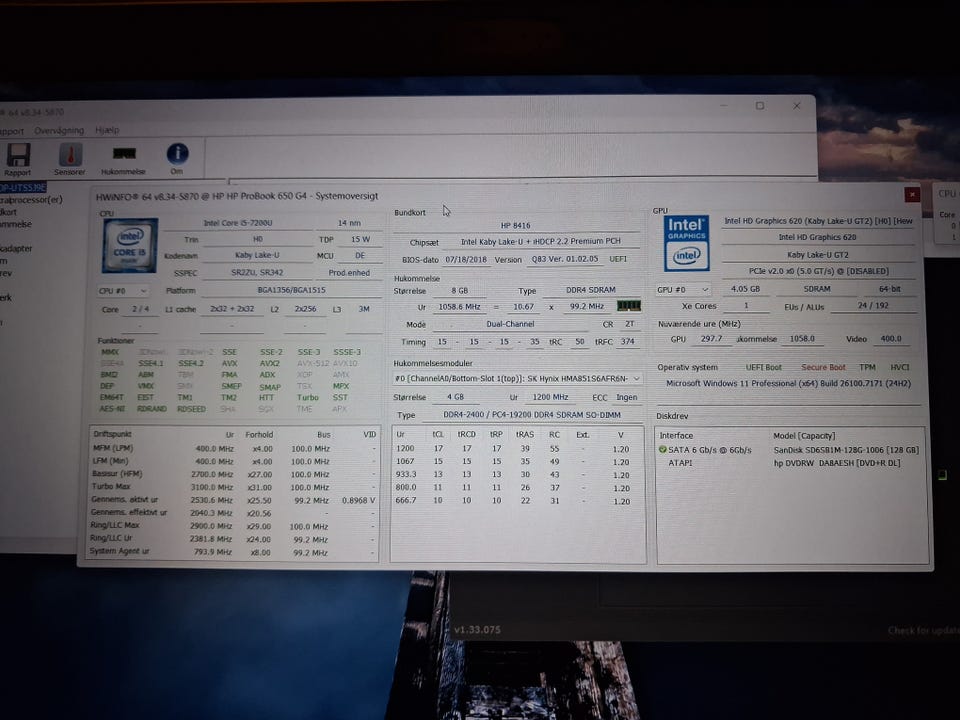Image resolution: width=960 pixels, height=720 pixels.
Task: Click the AVX2 feature flag
Action: (270, 363)
